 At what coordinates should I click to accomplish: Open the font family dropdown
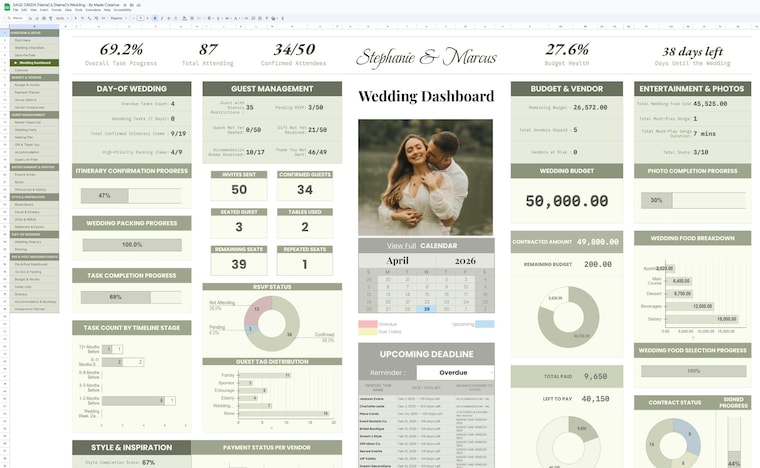118,18
